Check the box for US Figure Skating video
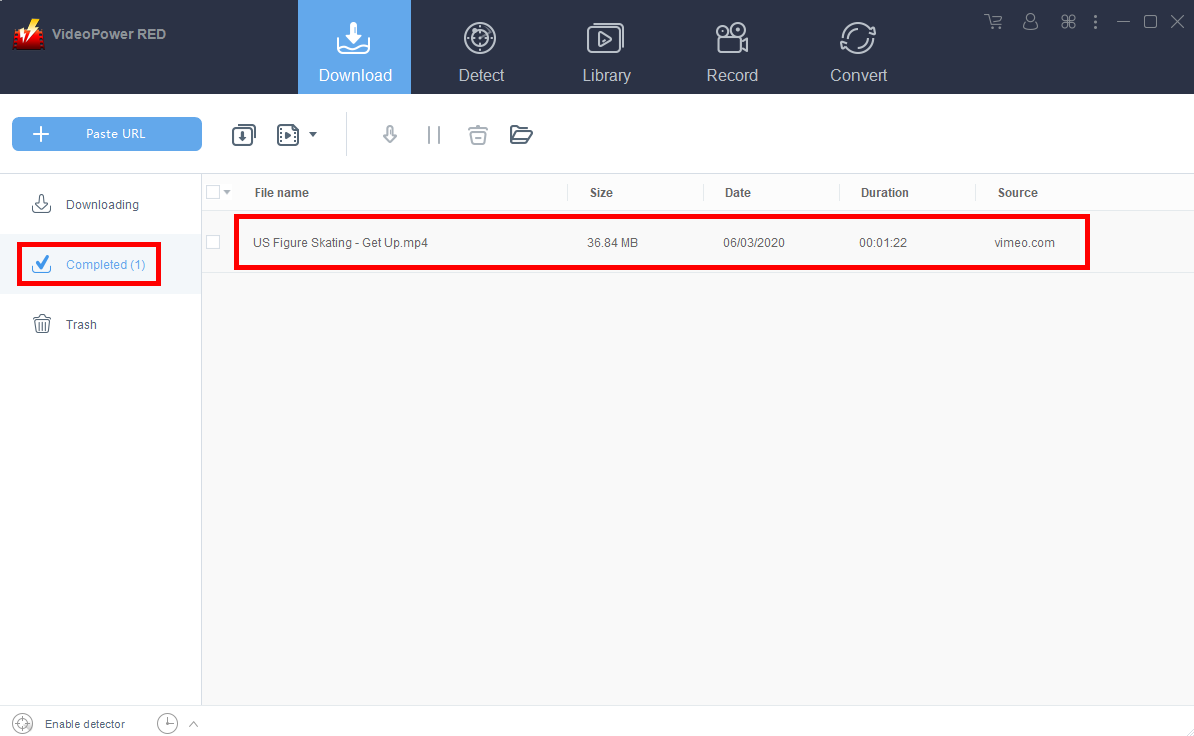This screenshot has width=1194, height=736. [x=214, y=242]
